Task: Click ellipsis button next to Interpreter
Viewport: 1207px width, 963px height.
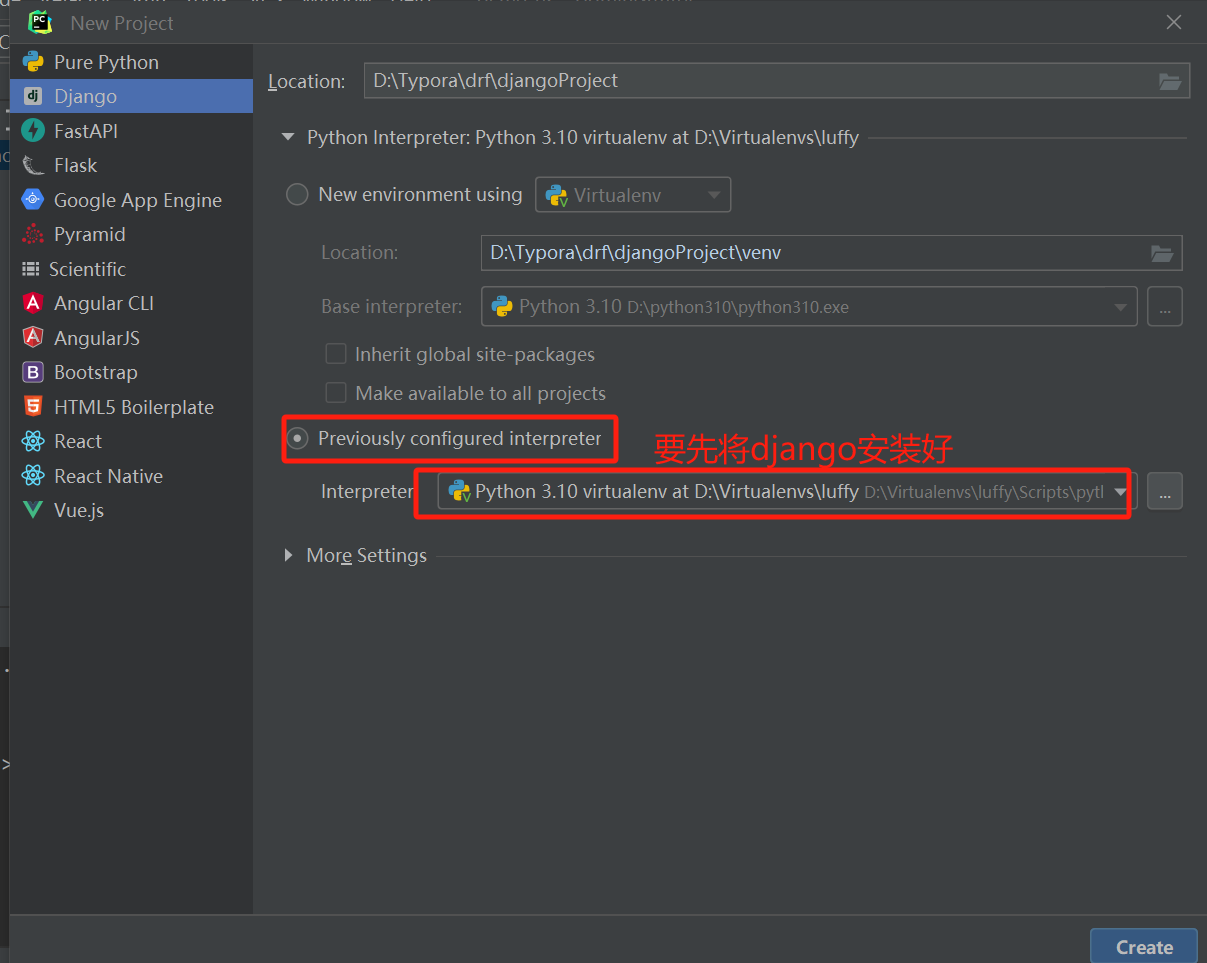Action: click(1165, 491)
